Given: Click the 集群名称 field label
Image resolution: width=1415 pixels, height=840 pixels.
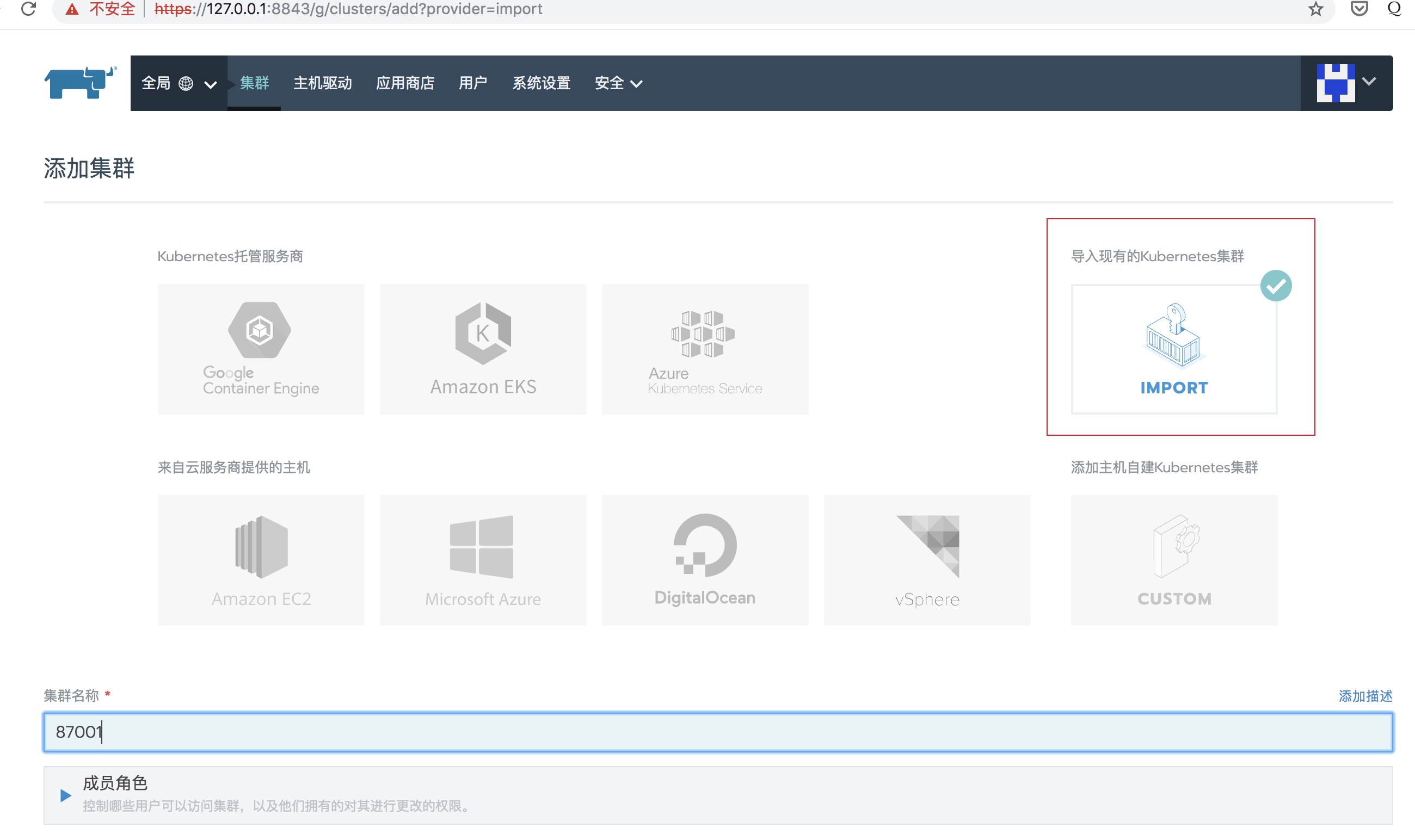Looking at the screenshot, I should (71, 696).
